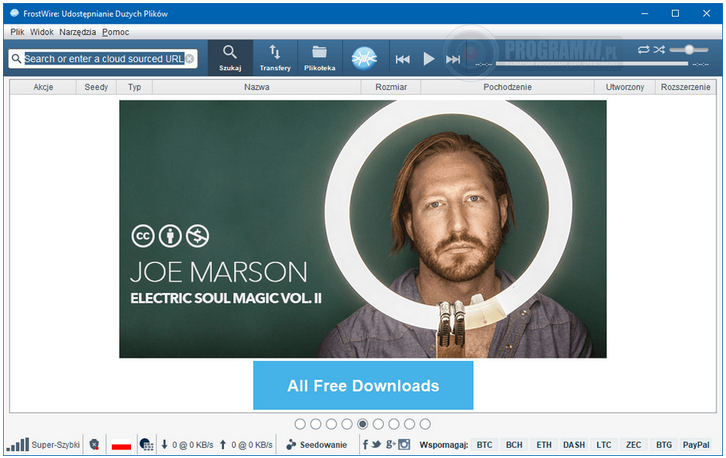Select the eighth carousel dot
The image size is (726, 458).
pos(409,424)
